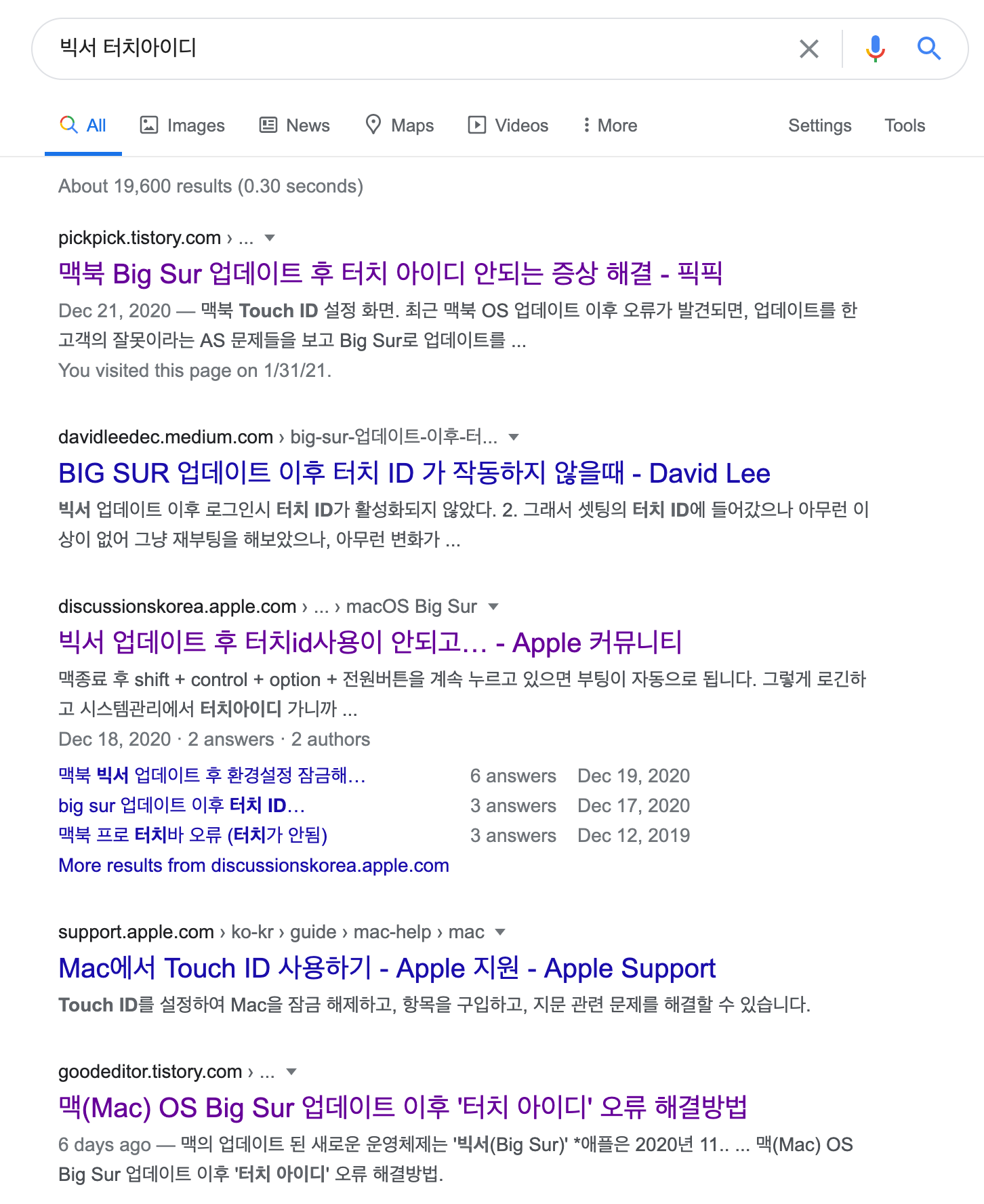Viewport: 984px width, 1204px height.
Task: Click the Videos tab play icon
Action: [477, 125]
